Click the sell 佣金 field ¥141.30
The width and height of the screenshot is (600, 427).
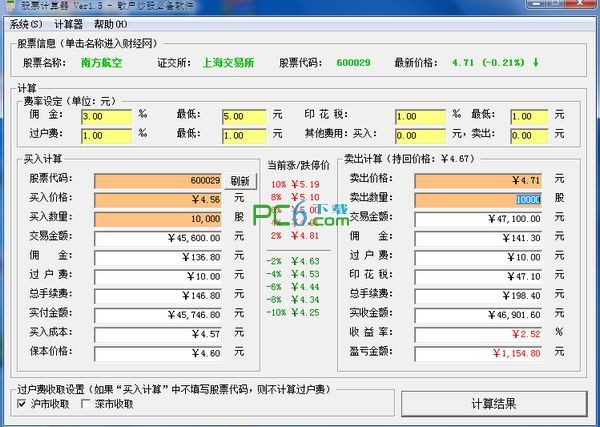pos(478,238)
